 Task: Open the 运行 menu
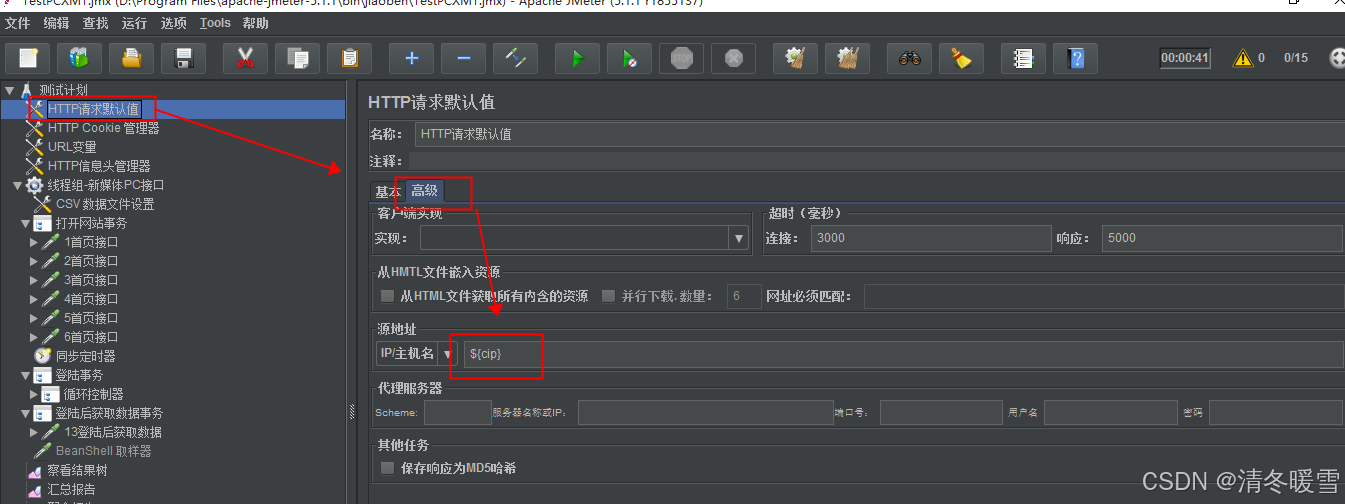[x=135, y=23]
